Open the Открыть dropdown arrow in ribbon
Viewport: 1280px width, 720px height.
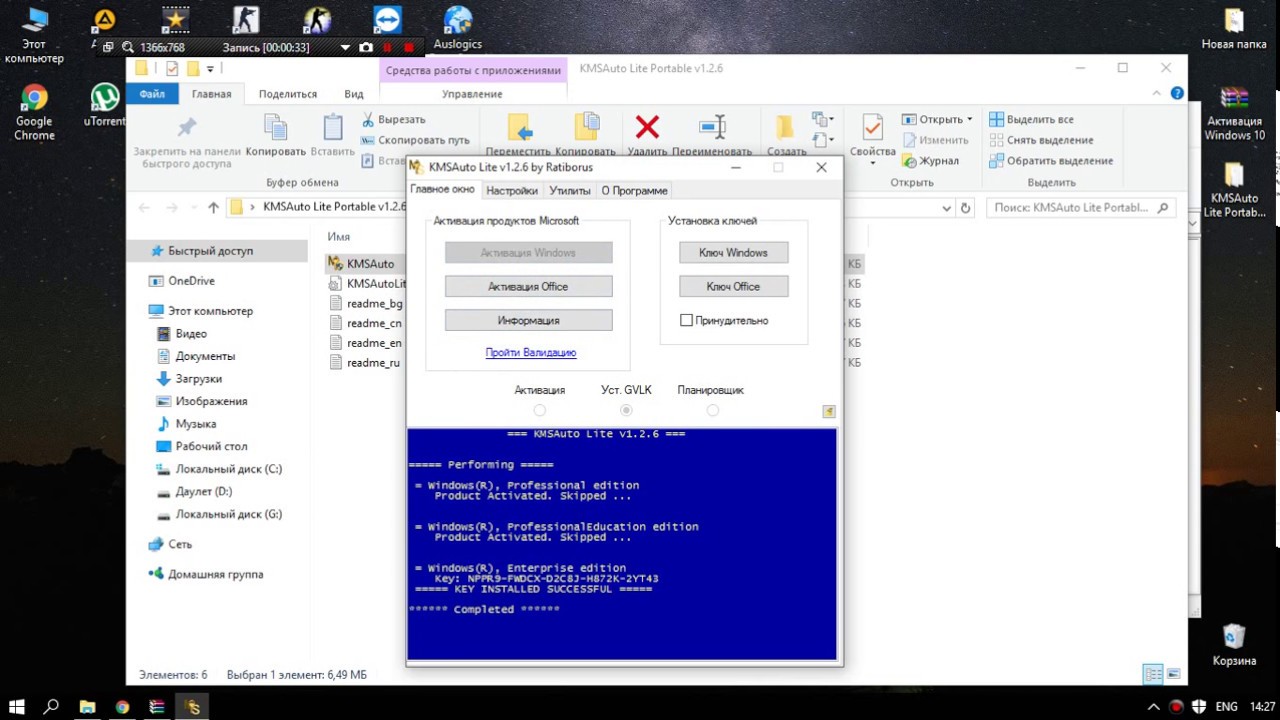(x=969, y=120)
